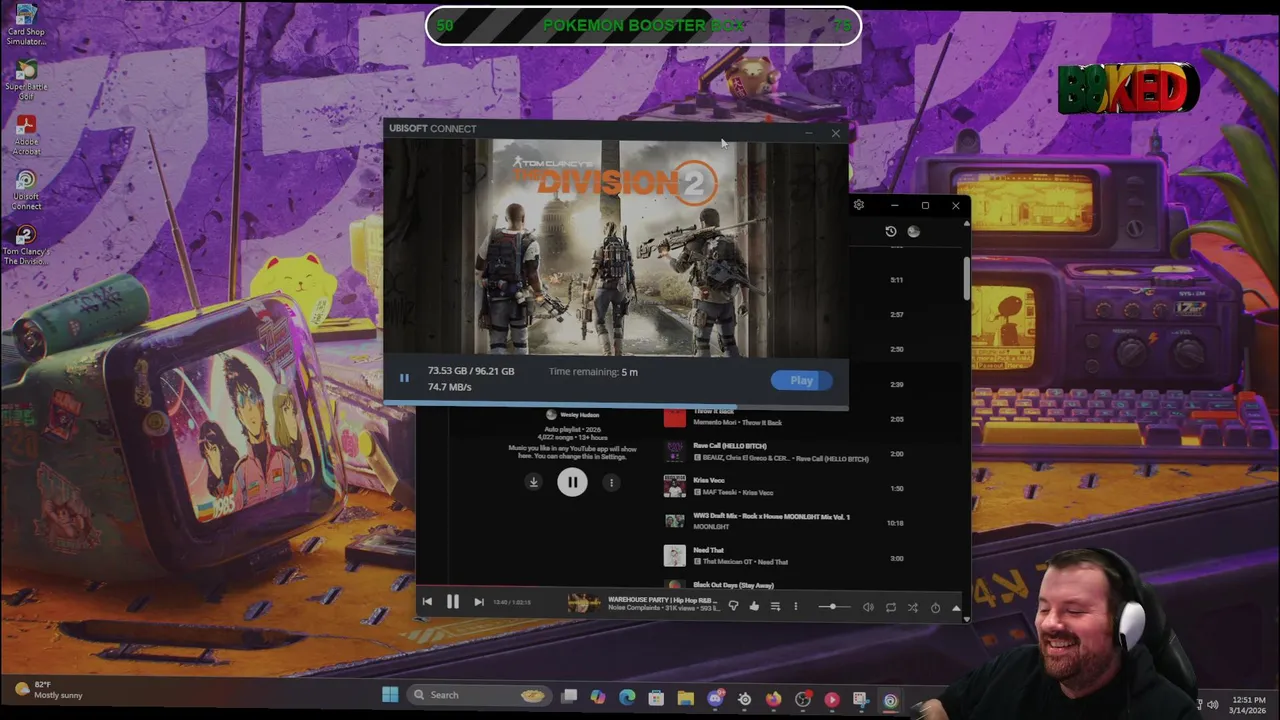Viewport: 1280px width, 720px height.
Task: Open the clock showing 12:51 PM
Action: pyautogui.click(x=1249, y=704)
